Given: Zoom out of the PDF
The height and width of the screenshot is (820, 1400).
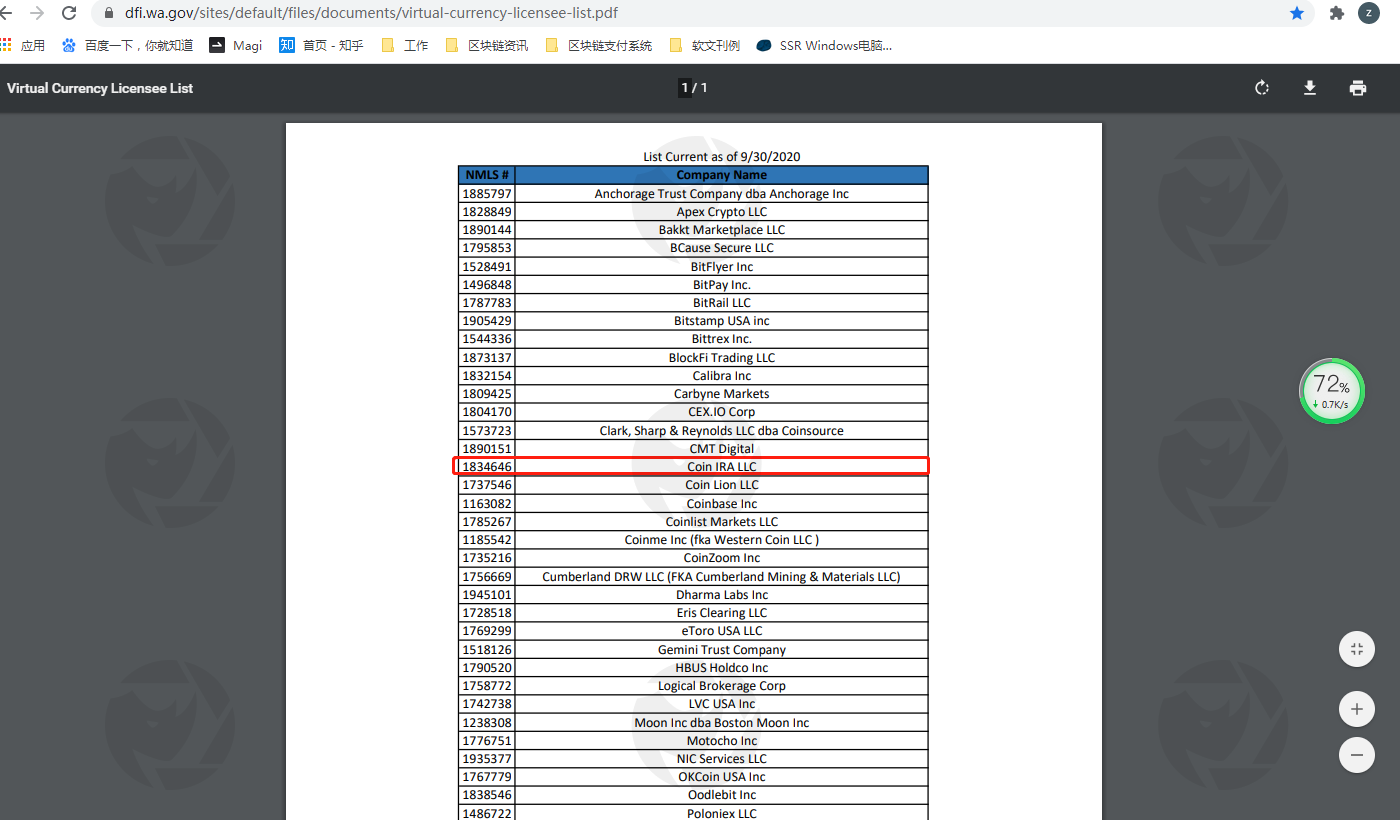Looking at the screenshot, I should point(1356,755).
